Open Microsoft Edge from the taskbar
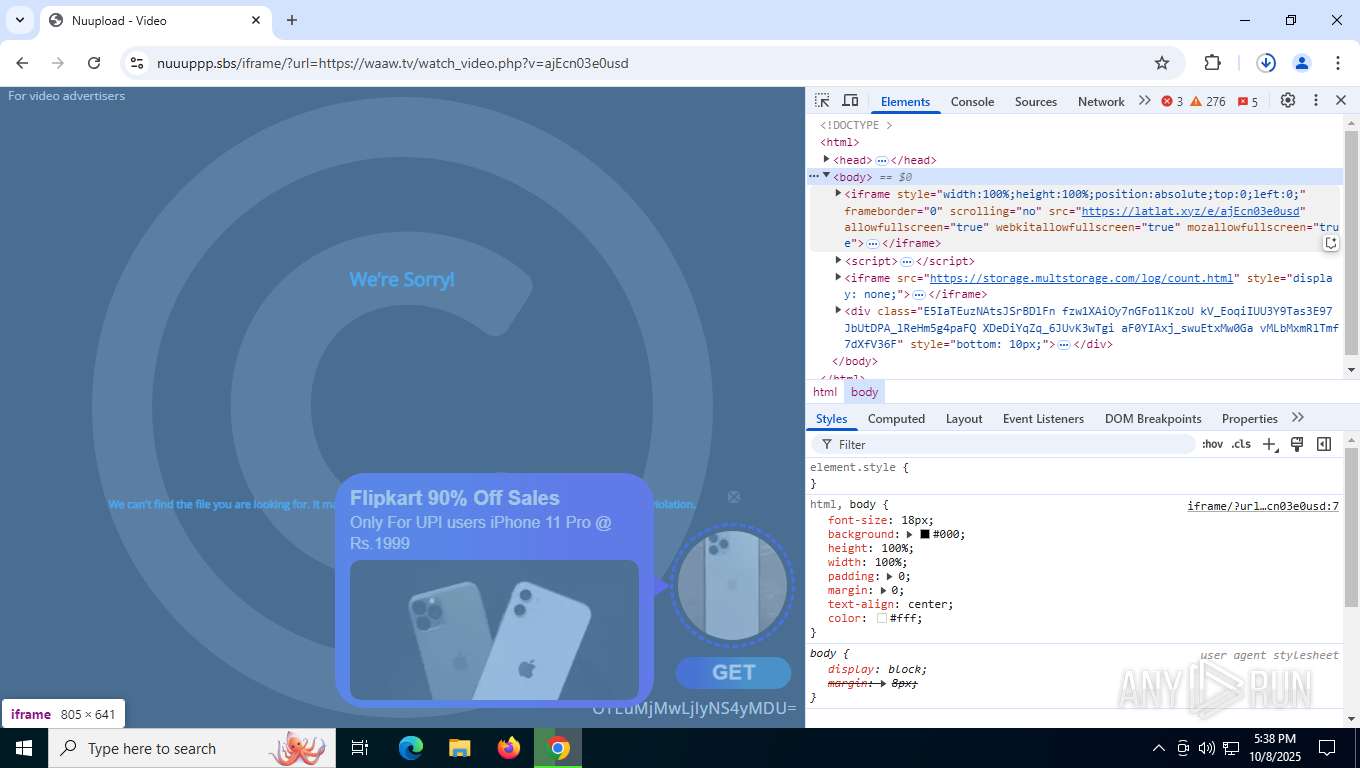The width and height of the screenshot is (1360, 768). point(411,748)
